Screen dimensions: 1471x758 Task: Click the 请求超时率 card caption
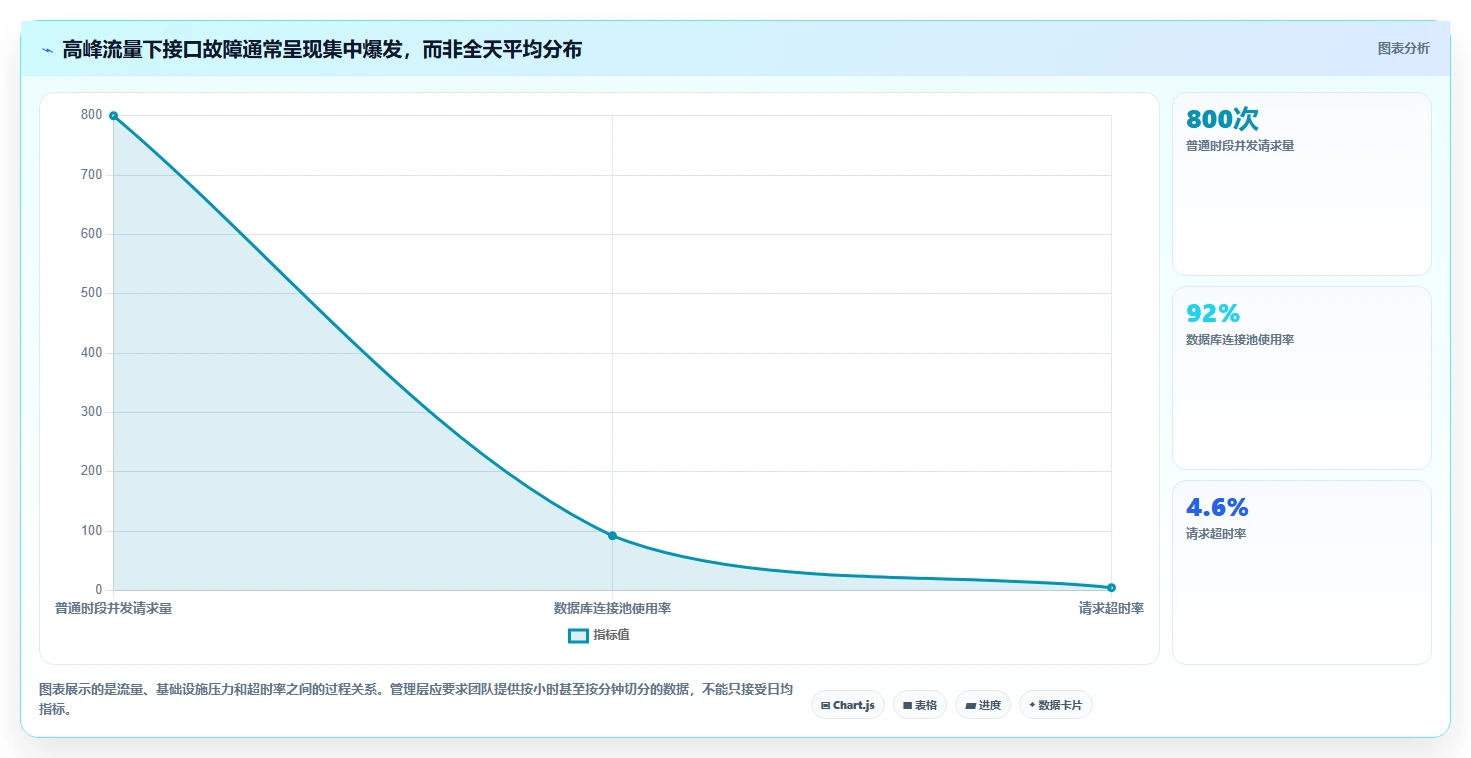1216,534
